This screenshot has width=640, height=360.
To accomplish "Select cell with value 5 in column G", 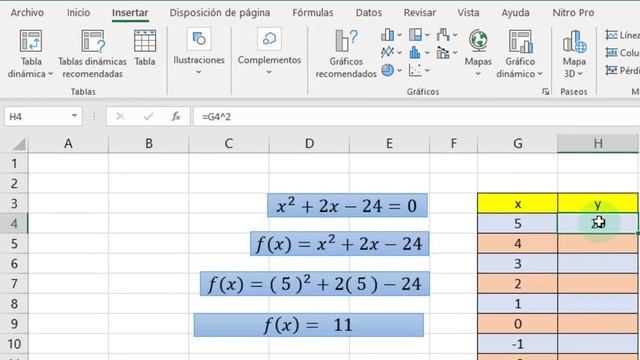I will tap(518, 224).
